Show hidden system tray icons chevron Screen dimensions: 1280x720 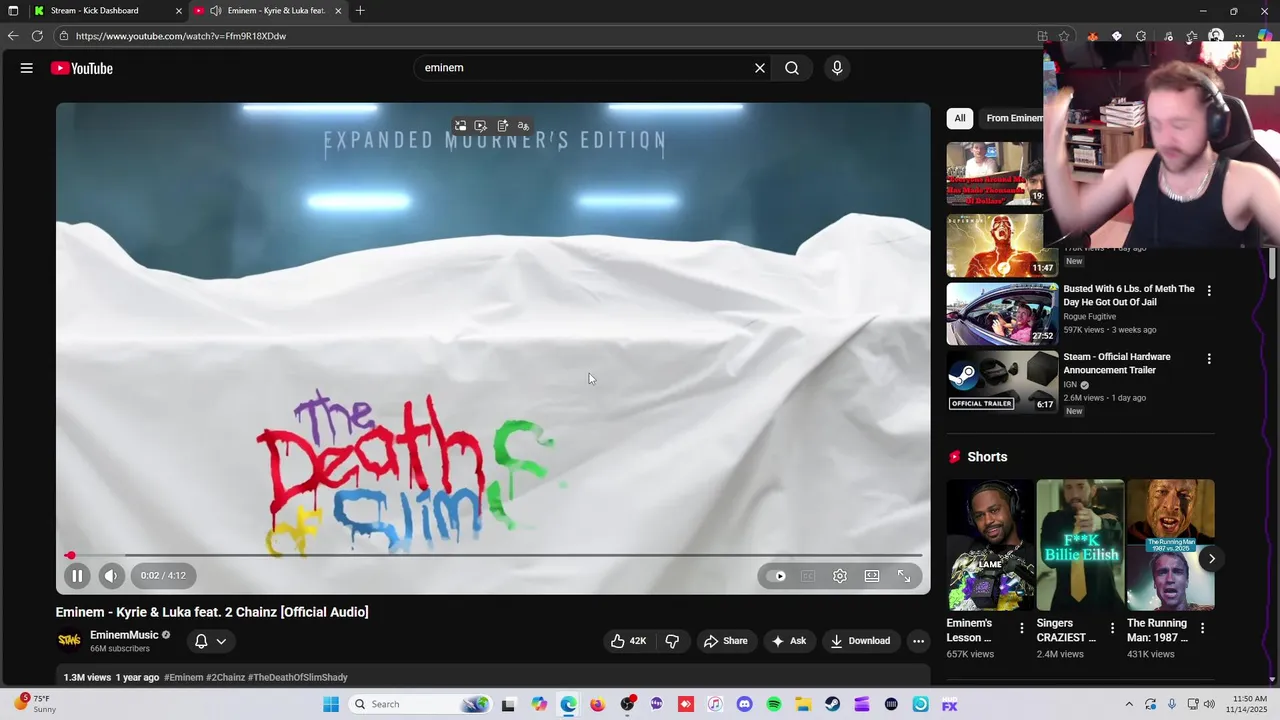tap(1129, 704)
